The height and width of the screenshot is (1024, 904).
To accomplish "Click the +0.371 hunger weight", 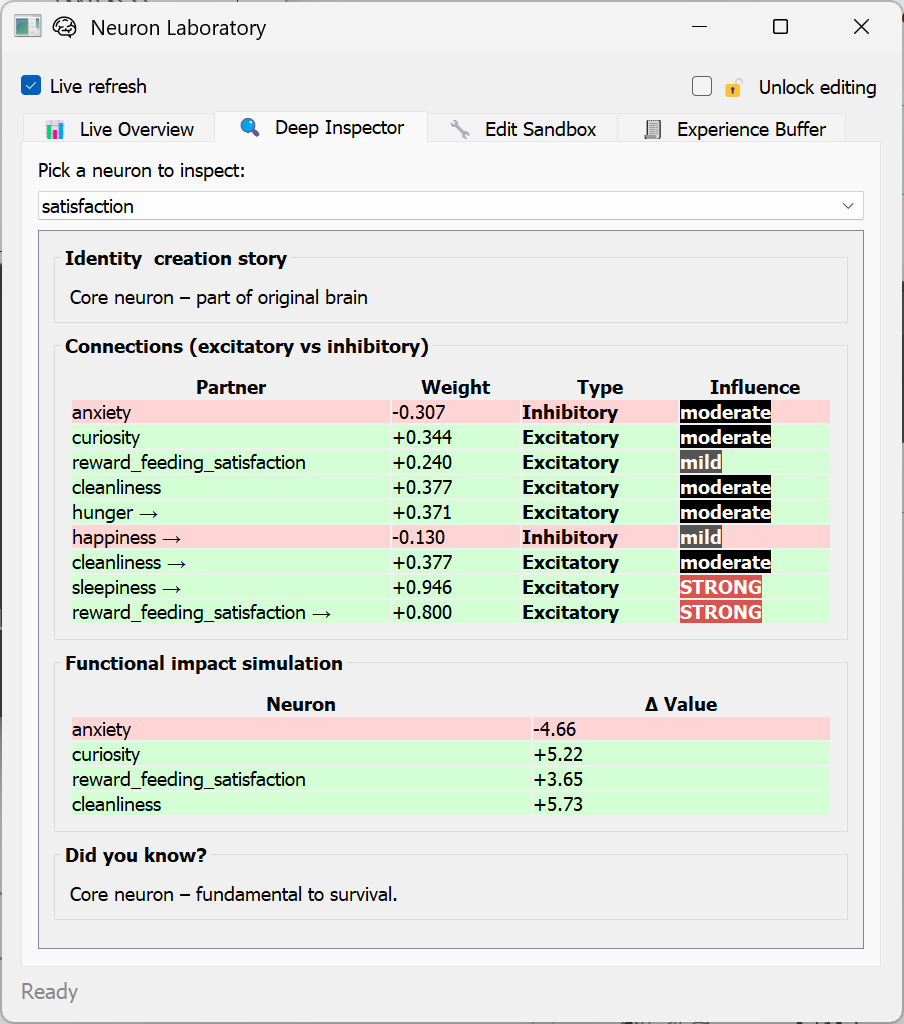I will click(422, 512).
